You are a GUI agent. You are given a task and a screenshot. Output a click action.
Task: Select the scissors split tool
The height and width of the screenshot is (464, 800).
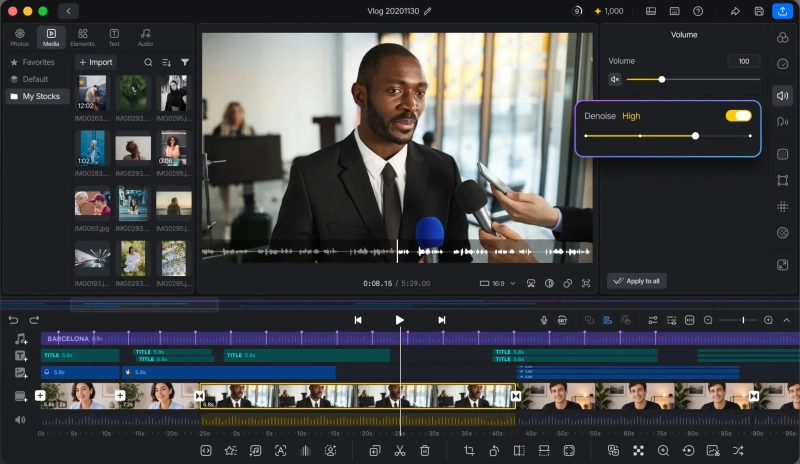point(399,451)
